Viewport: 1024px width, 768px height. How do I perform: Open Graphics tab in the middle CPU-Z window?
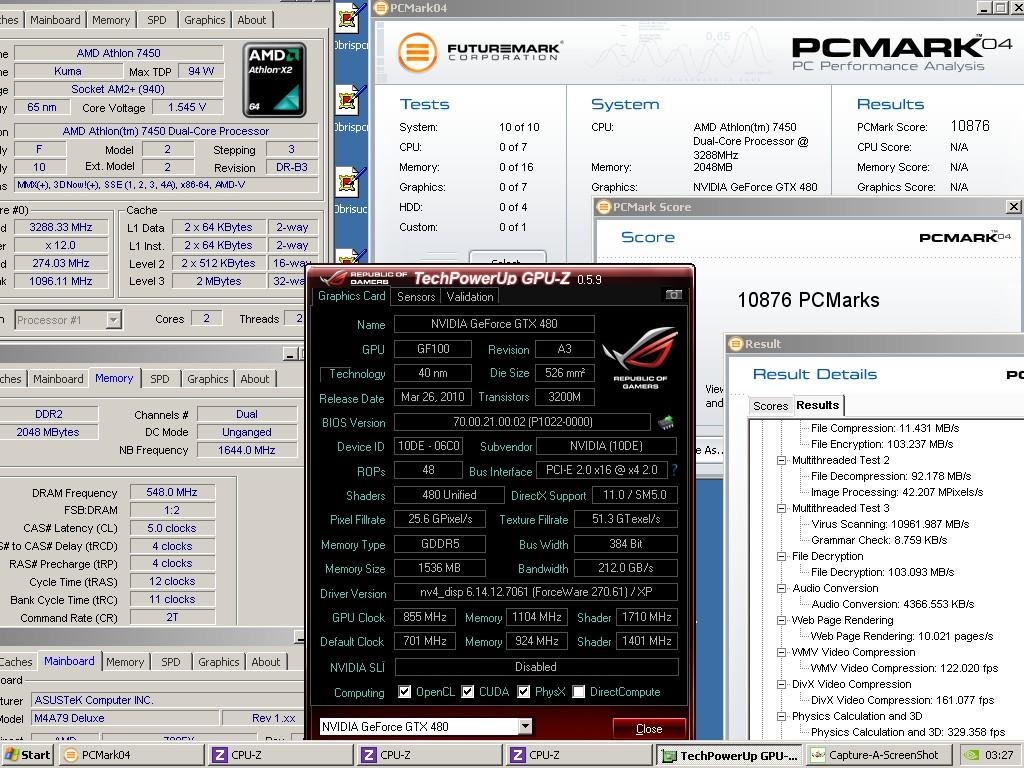tap(208, 379)
